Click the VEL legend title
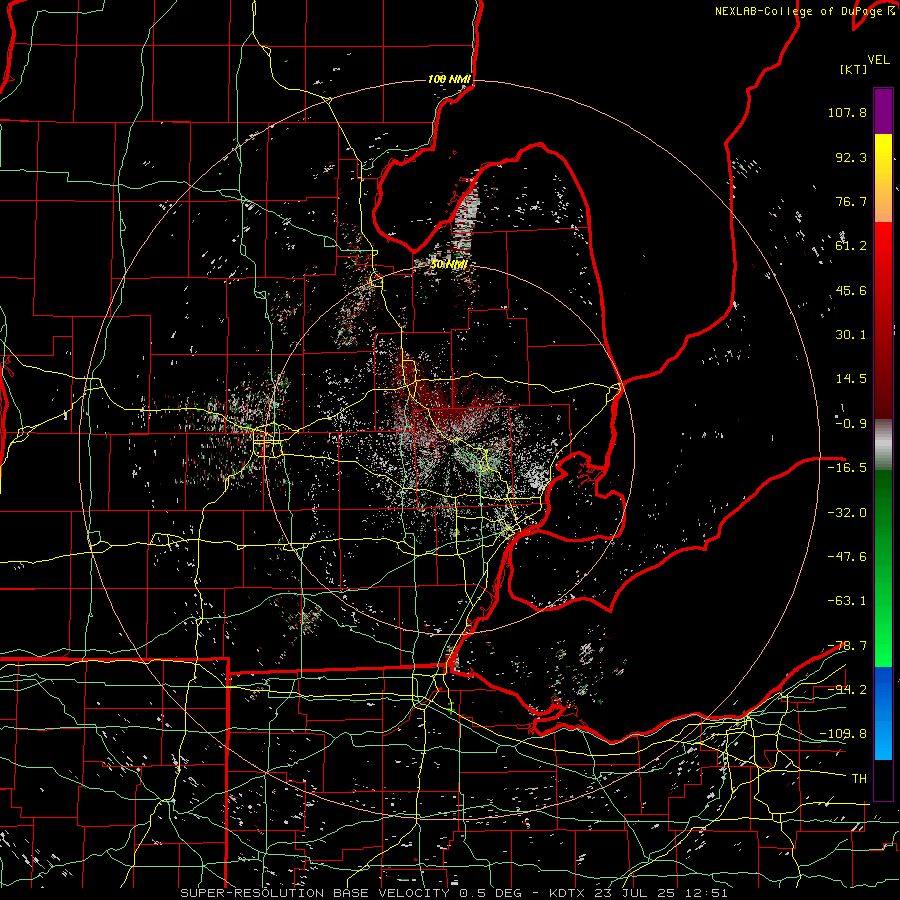The width and height of the screenshot is (900, 900). point(878,60)
